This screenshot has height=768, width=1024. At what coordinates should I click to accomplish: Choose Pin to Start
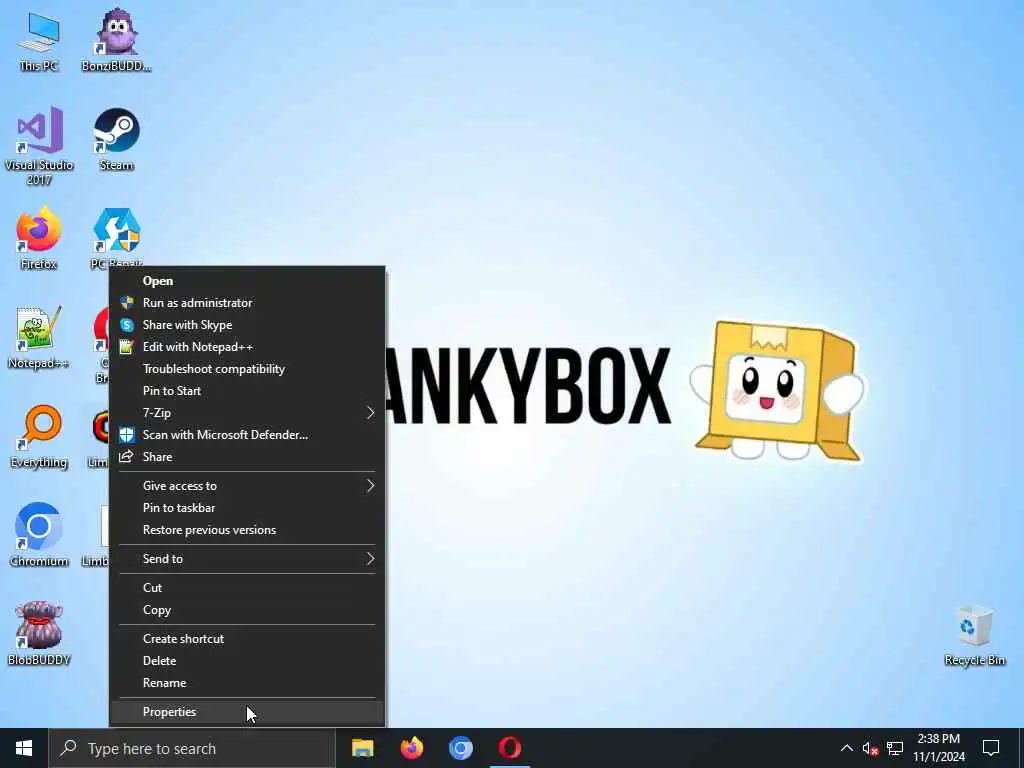248,391
